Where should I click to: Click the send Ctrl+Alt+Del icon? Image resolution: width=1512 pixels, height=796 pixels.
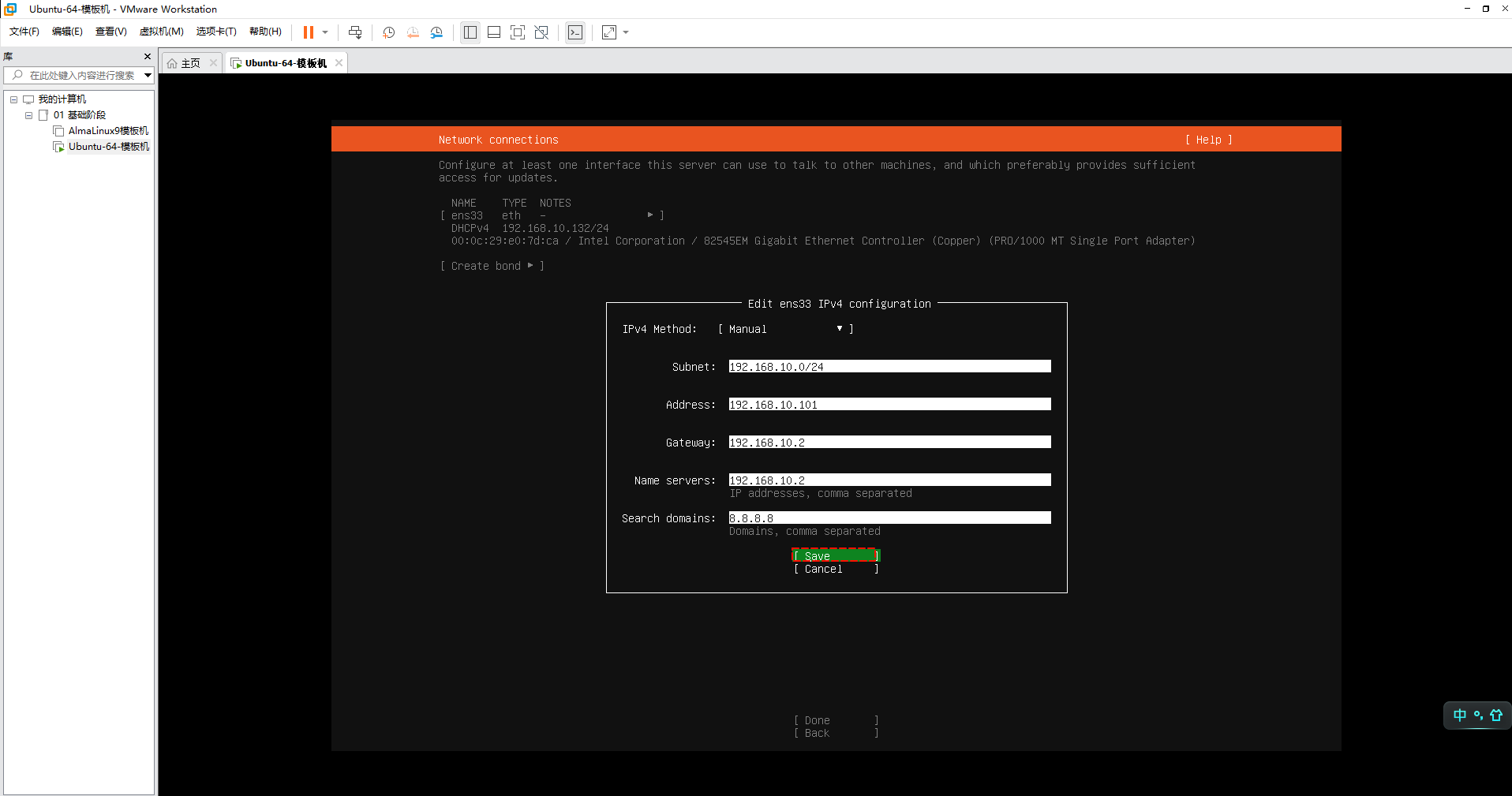[355, 32]
